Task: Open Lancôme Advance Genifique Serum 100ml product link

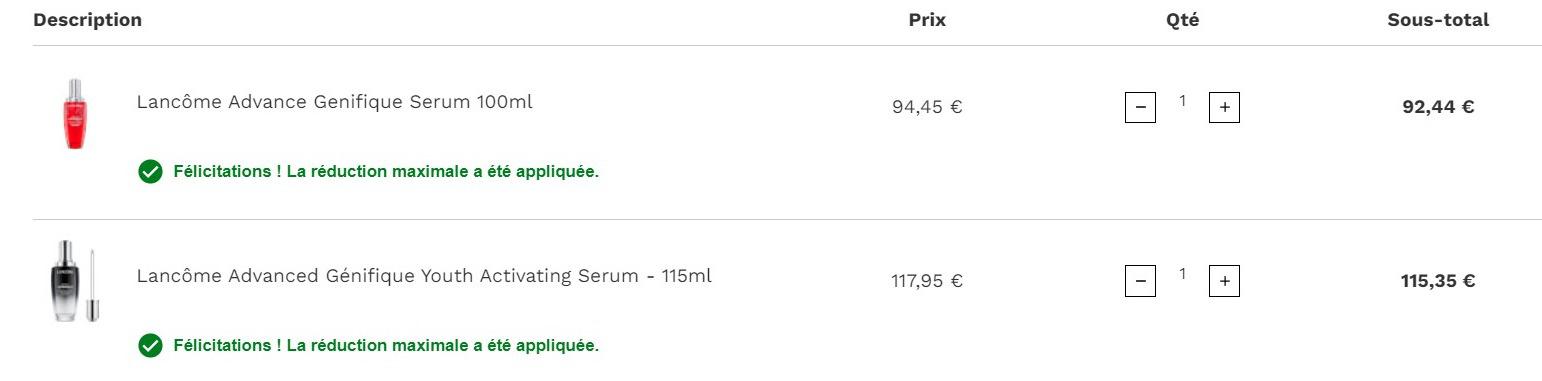Action: click(335, 102)
